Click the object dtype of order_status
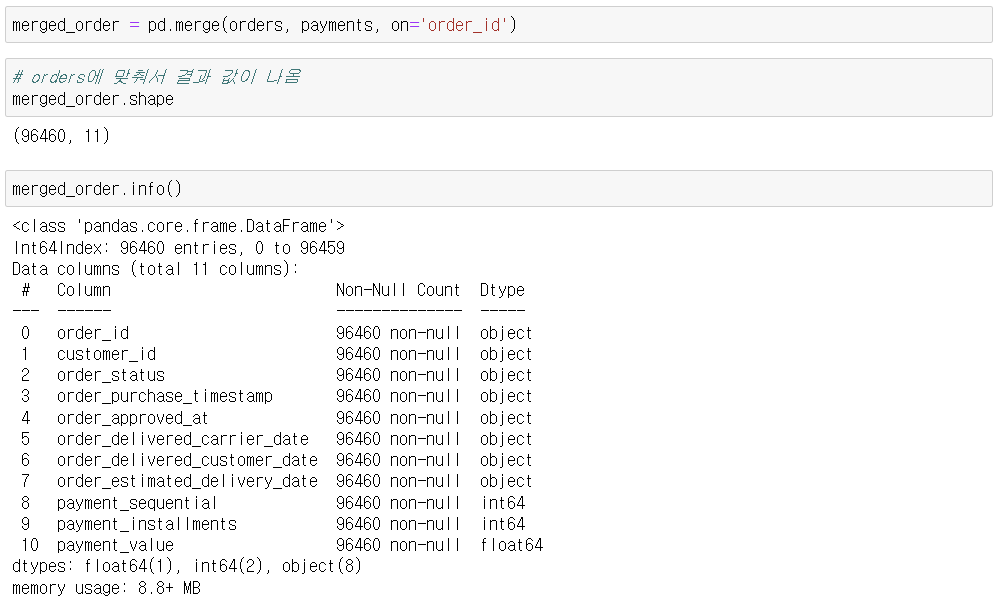 (506, 375)
